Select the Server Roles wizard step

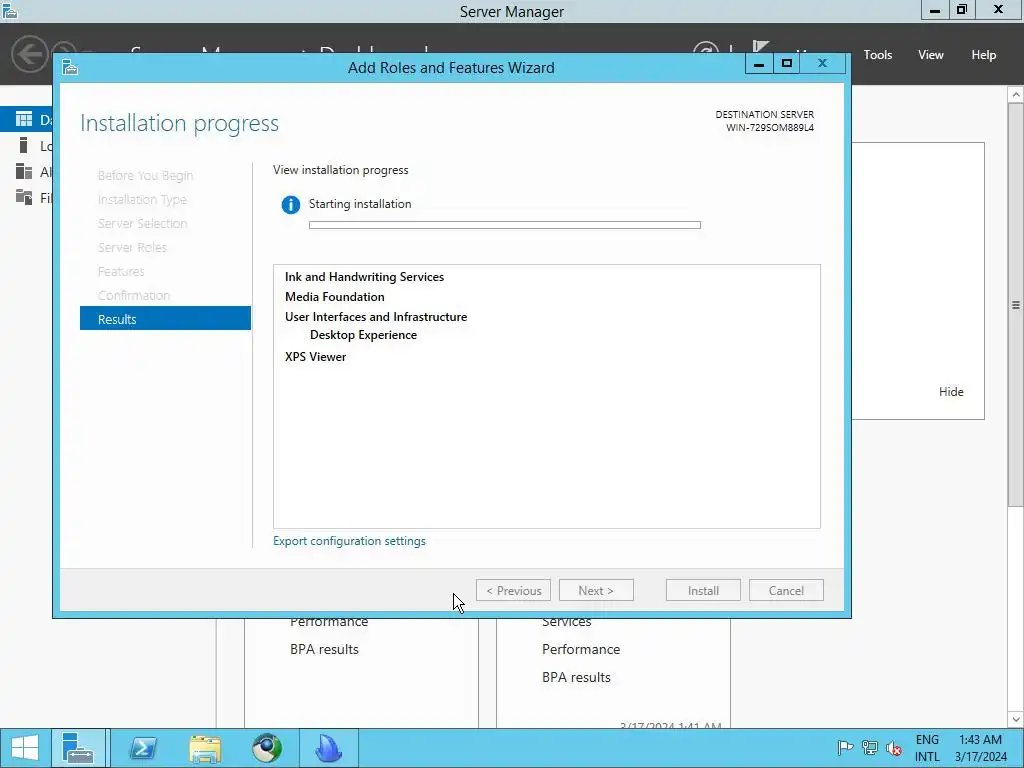coord(133,248)
